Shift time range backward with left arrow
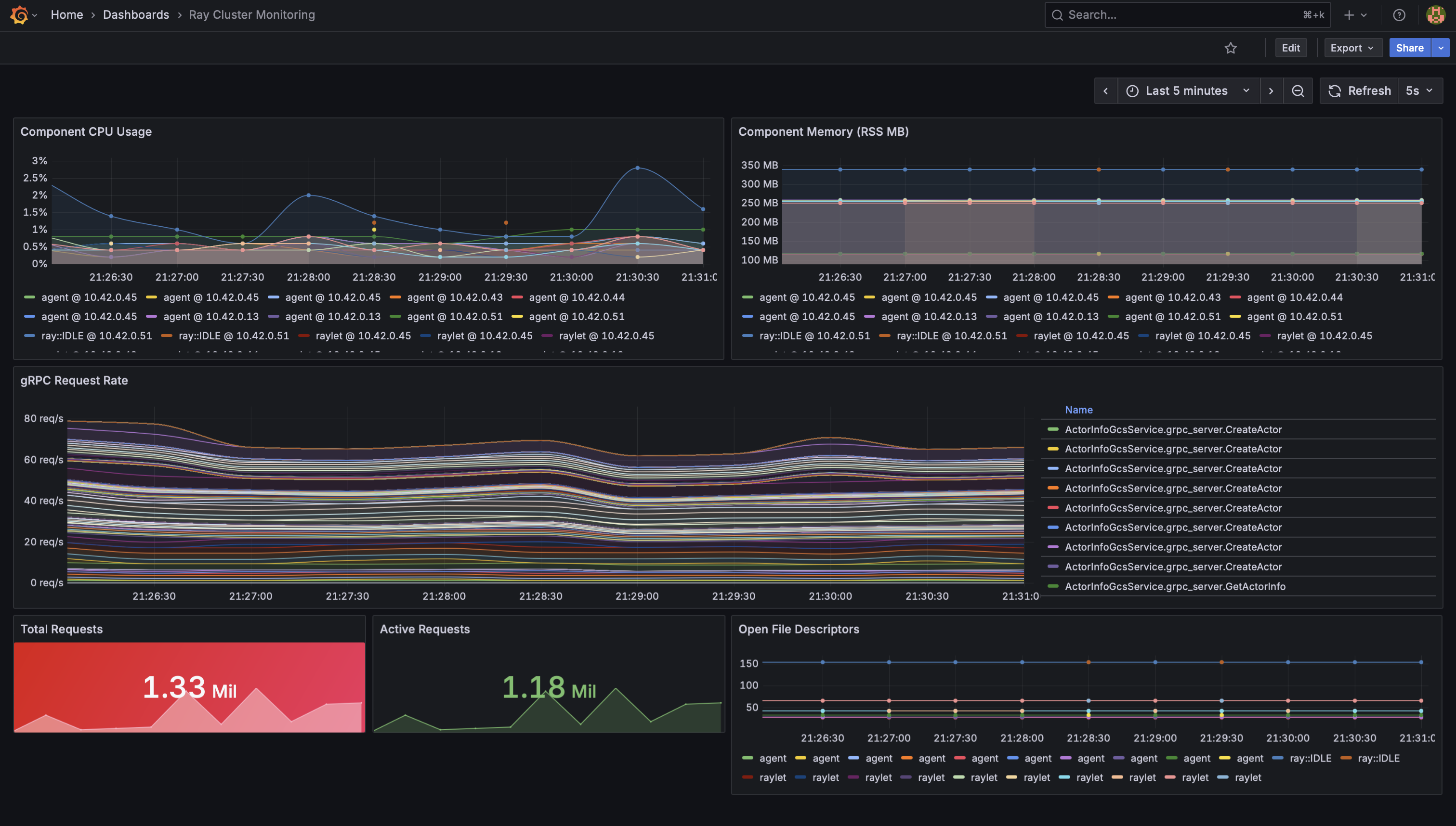 click(1105, 91)
